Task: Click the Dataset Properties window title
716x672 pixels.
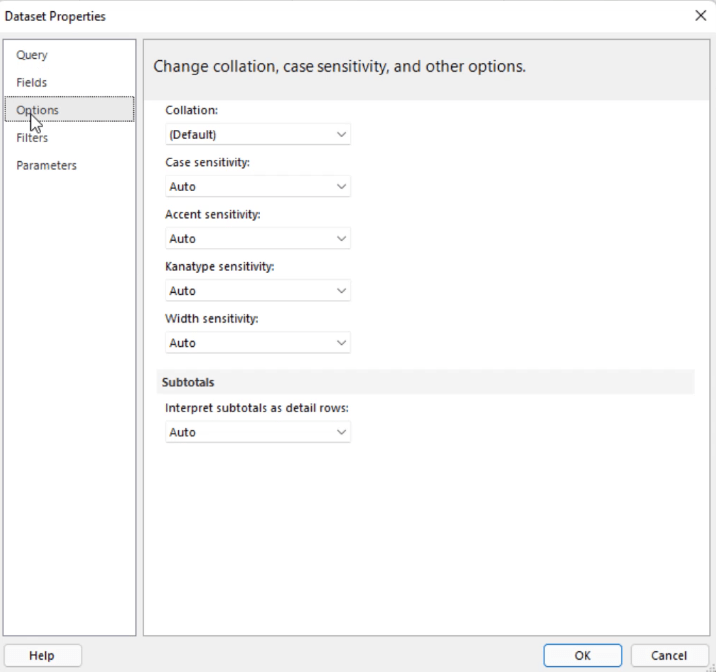Action: (55, 16)
